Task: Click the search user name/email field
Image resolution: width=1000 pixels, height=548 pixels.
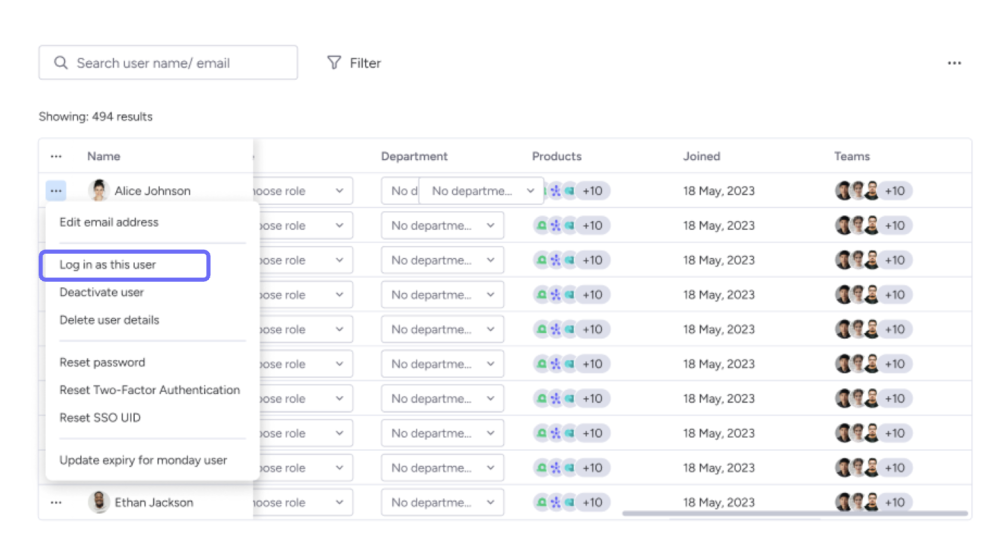Action: click(x=180, y=63)
